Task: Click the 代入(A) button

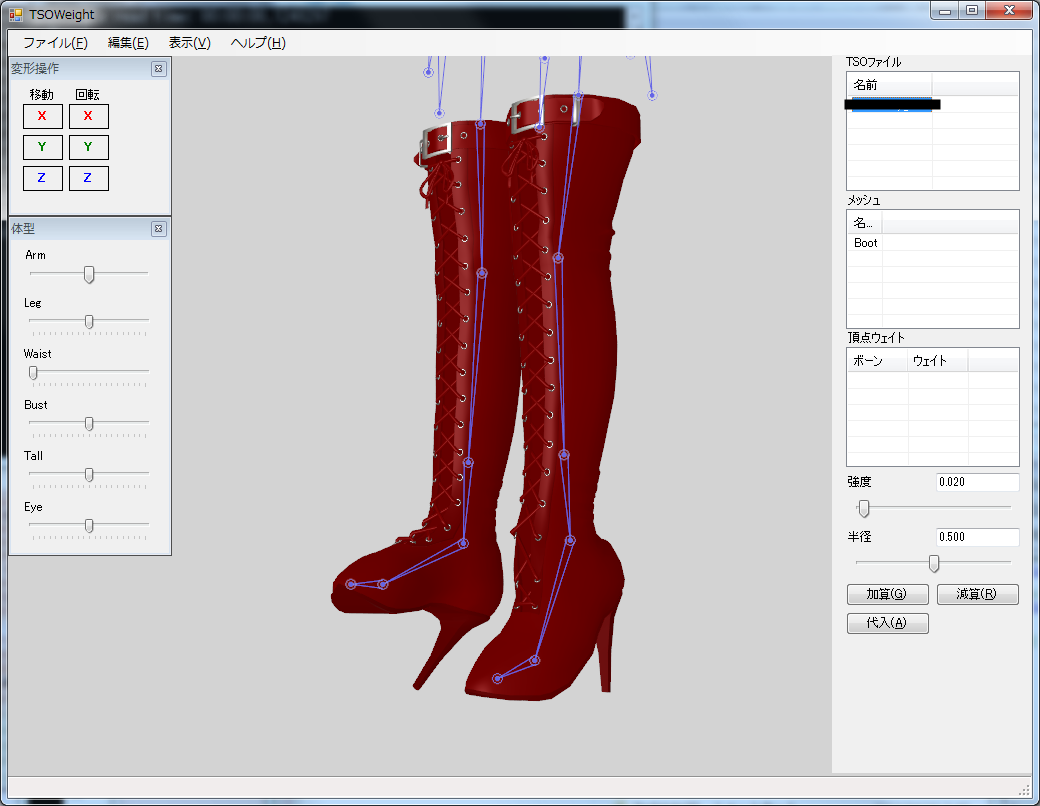Action: (887, 623)
